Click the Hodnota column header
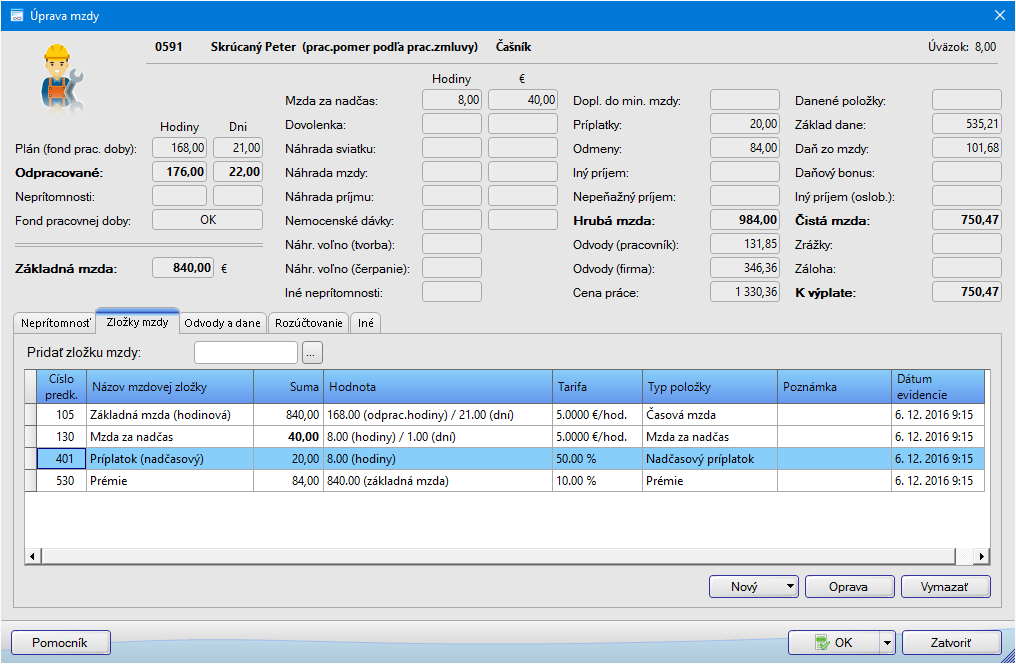Image resolution: width=1016 pixels, height=664 pixels. click(x=438, y=387)
